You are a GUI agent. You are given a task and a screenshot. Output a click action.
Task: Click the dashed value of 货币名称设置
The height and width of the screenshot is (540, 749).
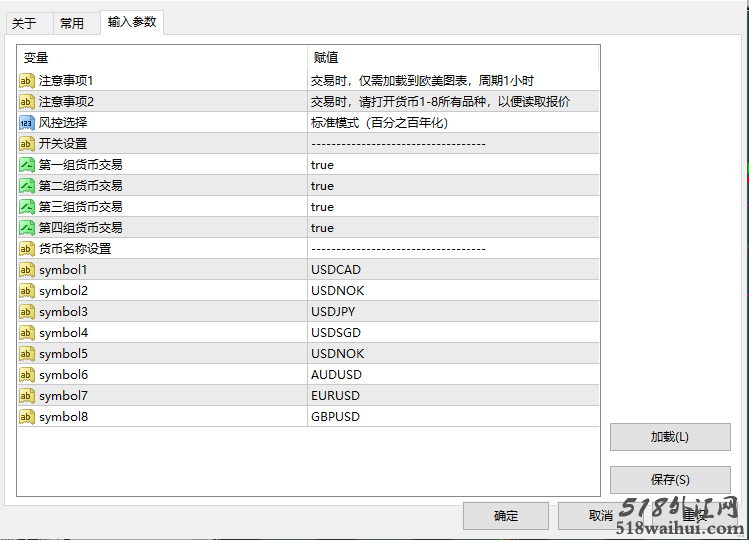coord(398,249)
